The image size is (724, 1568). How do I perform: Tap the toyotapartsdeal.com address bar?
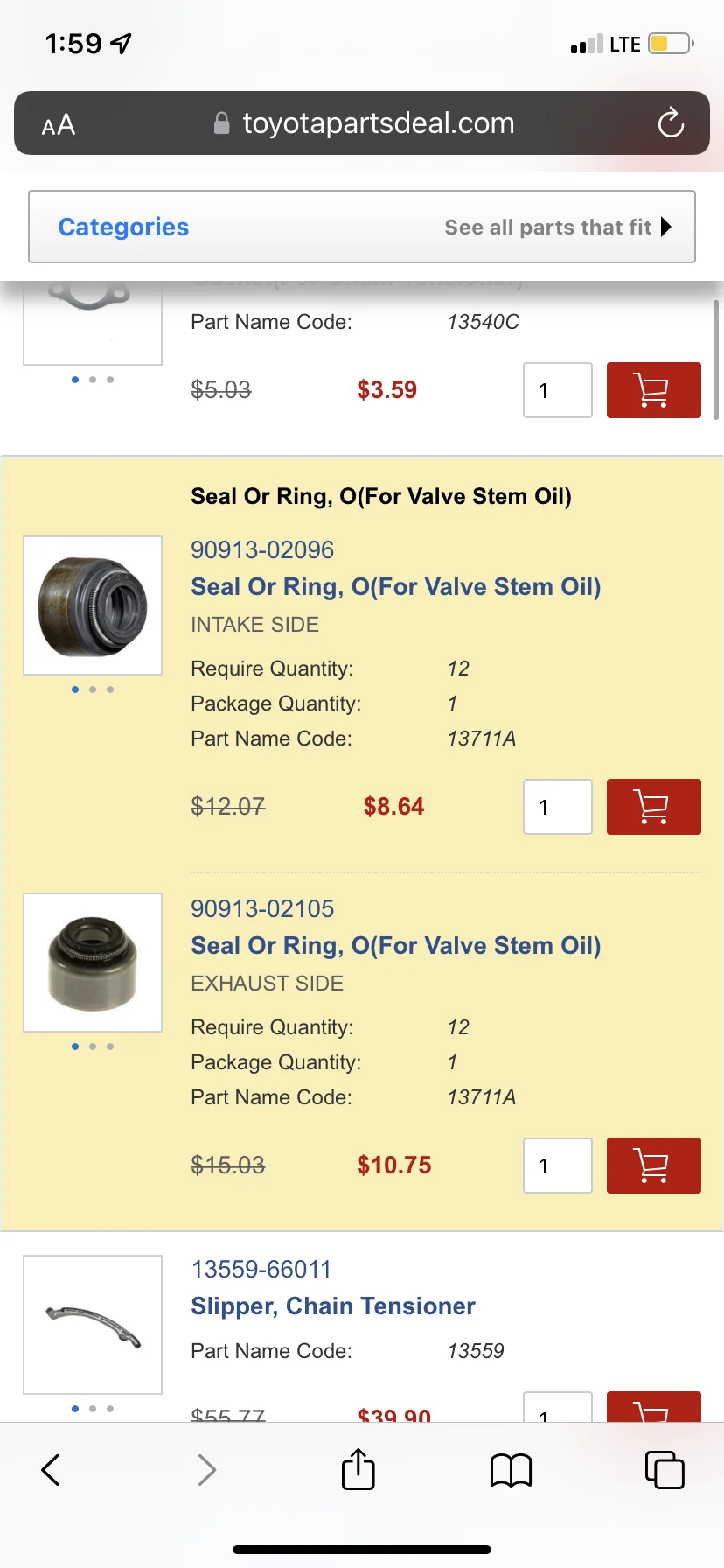coord(378,123)
